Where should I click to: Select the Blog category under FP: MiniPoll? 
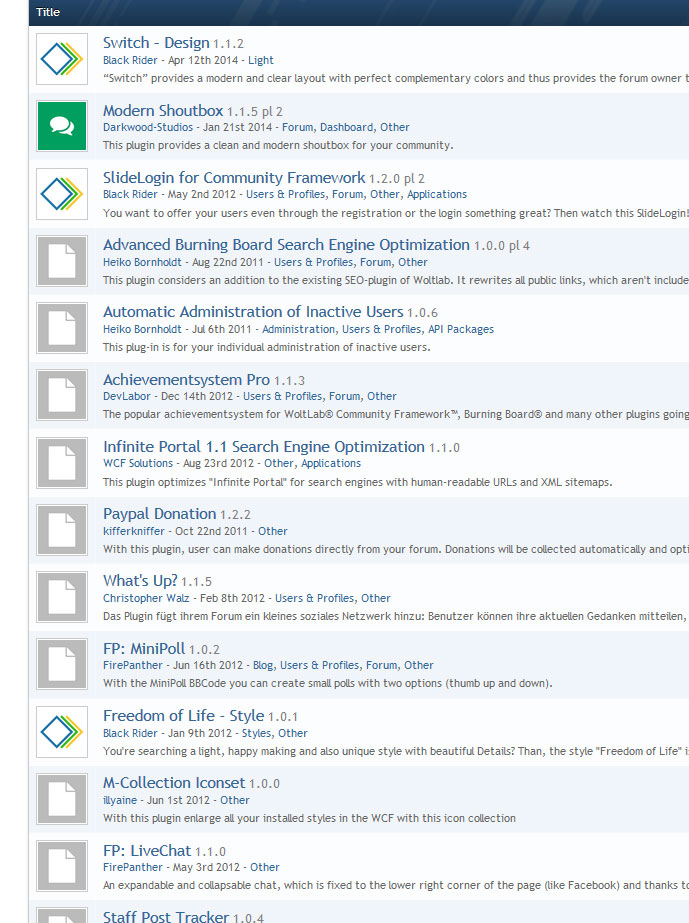point(263,665)
